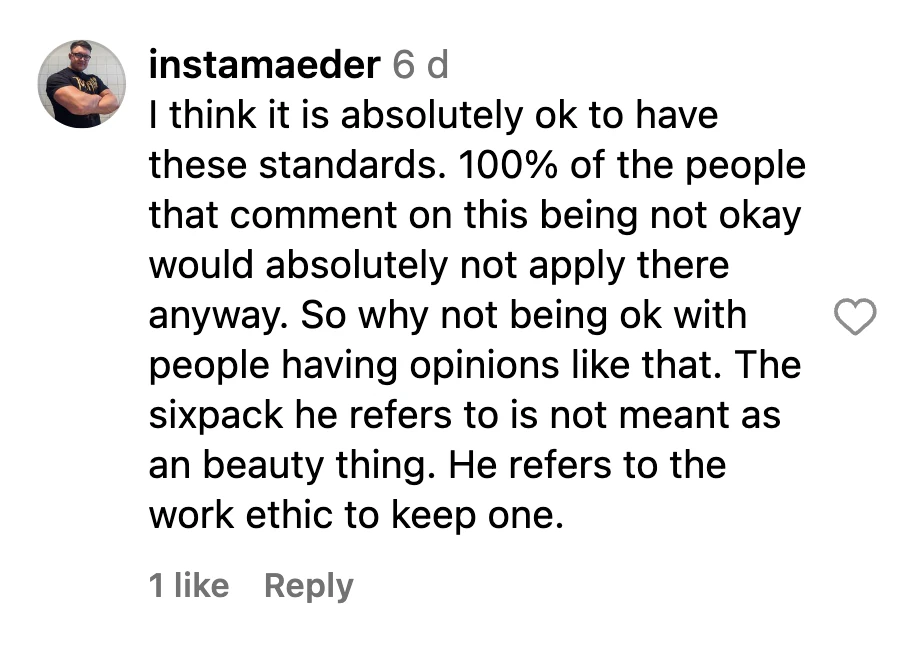This screenshot has height=660, width=918.
Task: Click the word 'sixpack' in the comment
Action: point(217,416)
